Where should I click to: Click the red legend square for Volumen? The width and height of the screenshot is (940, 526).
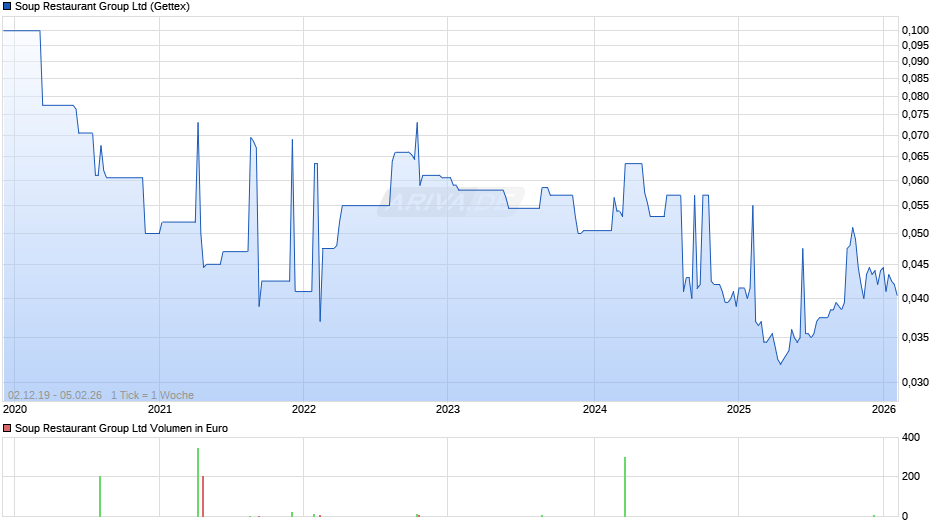coord(7,428)
